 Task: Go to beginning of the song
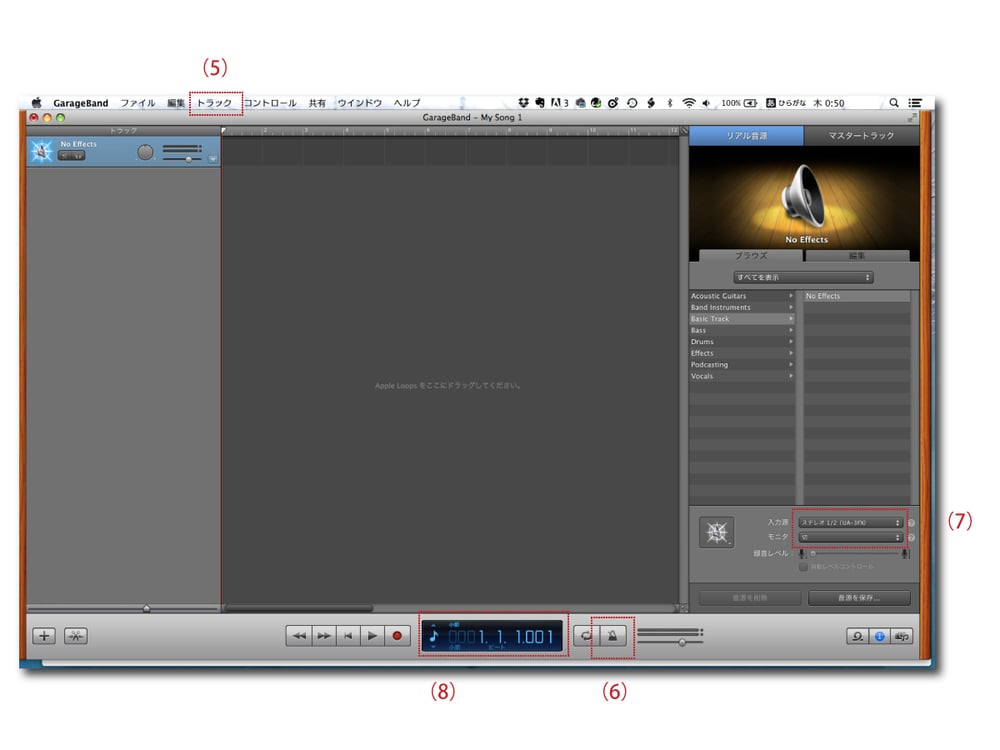[348, 636]
